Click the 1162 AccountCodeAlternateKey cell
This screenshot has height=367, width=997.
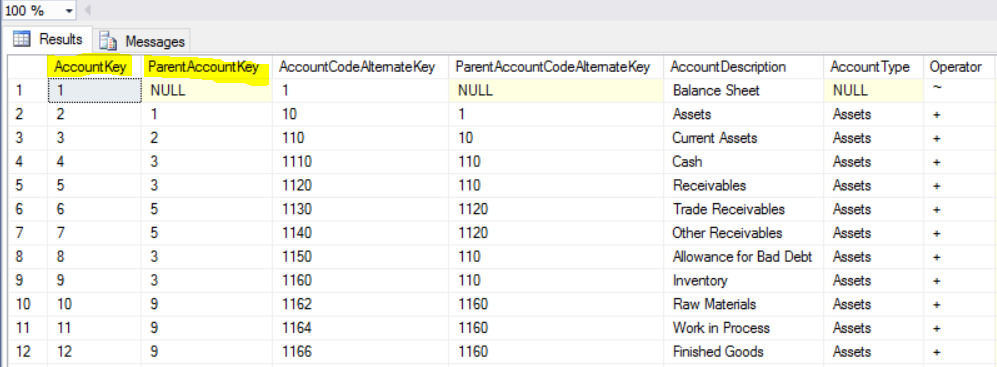[361, 304]
